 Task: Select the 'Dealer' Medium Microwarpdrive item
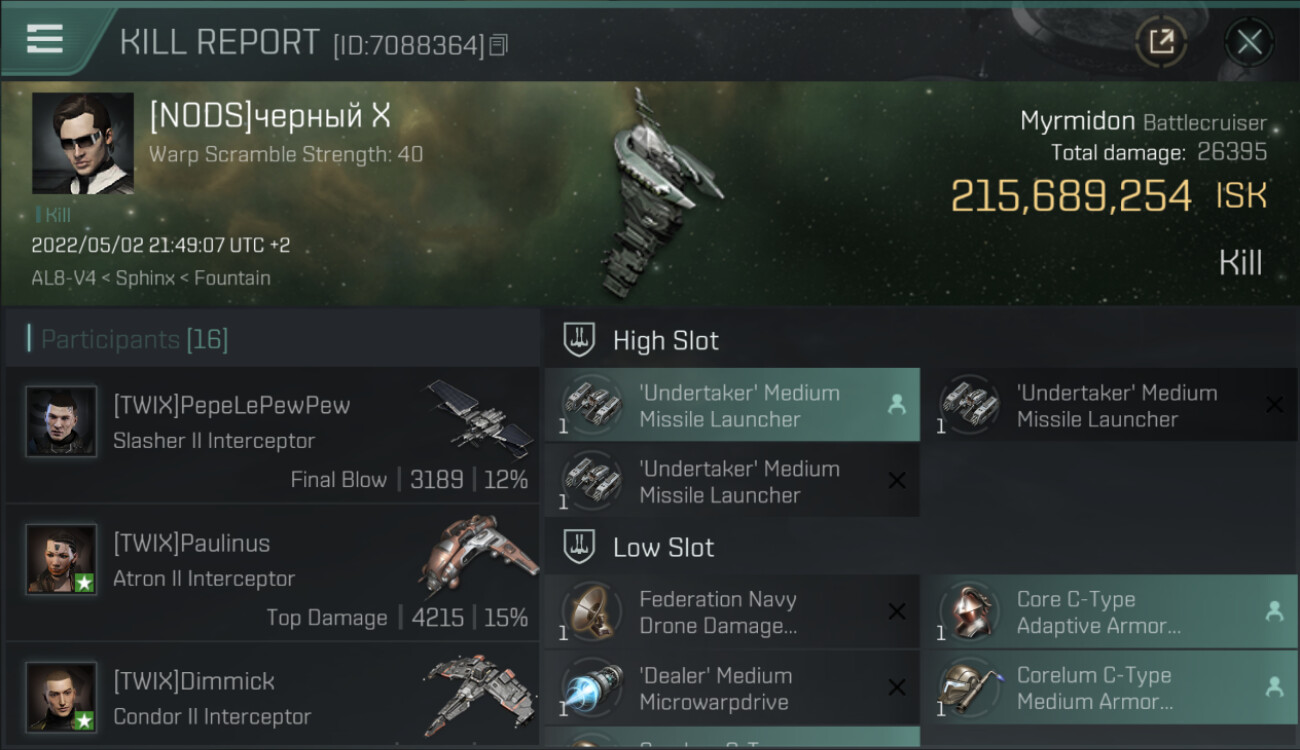tap(732, 688)
